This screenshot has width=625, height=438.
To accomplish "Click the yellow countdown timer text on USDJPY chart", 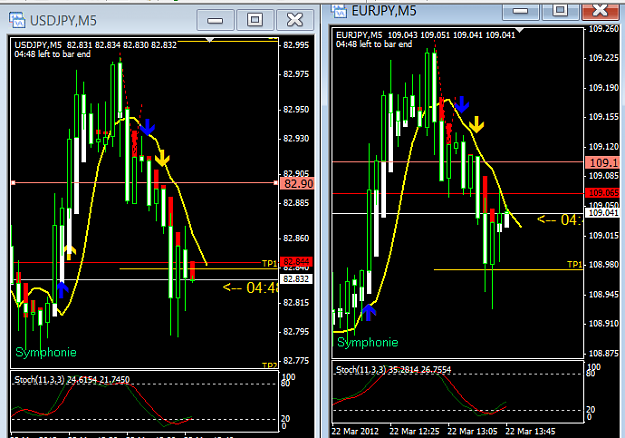I will click(250, 287).
